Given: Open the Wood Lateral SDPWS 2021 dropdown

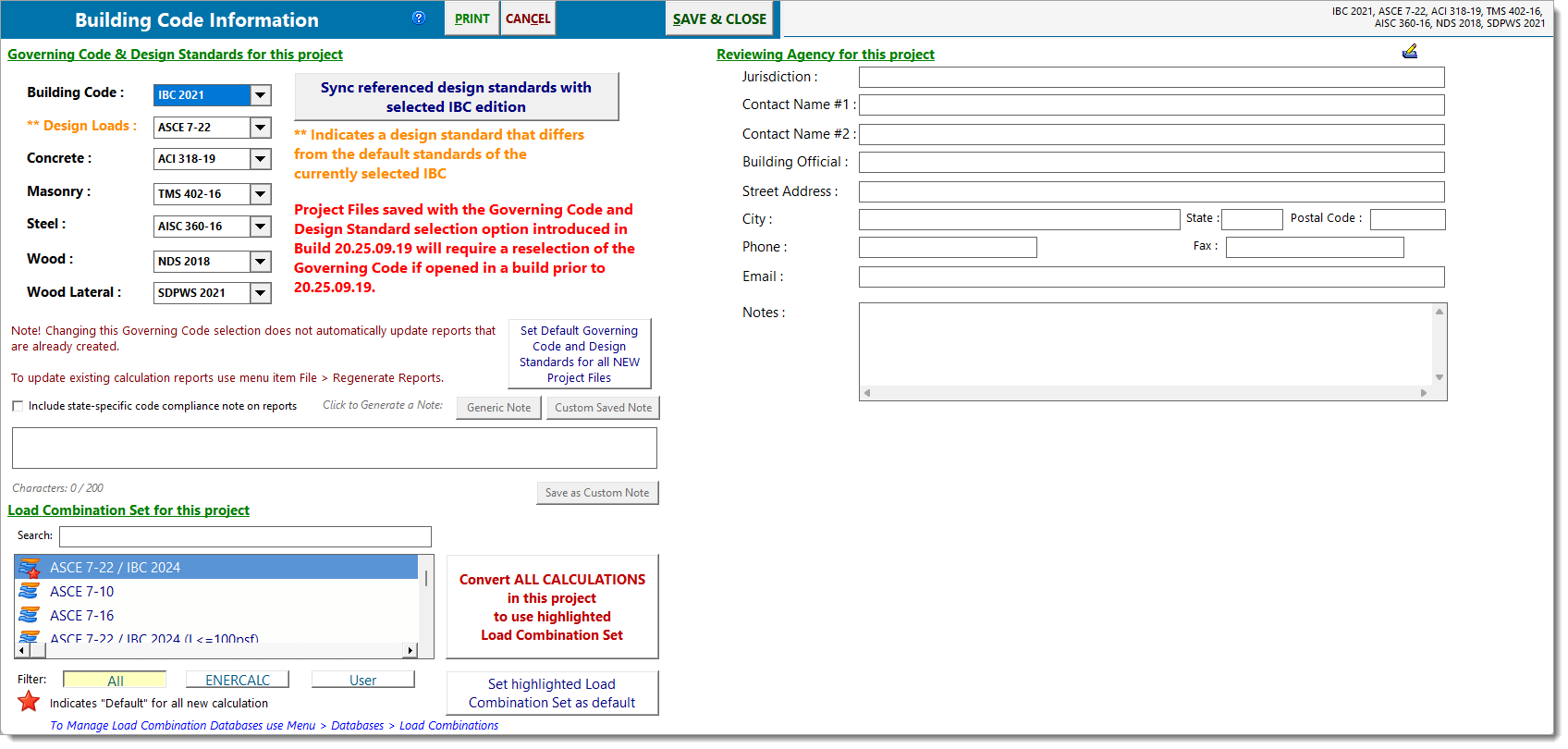Looking at the screenshot, I should 261,293.
